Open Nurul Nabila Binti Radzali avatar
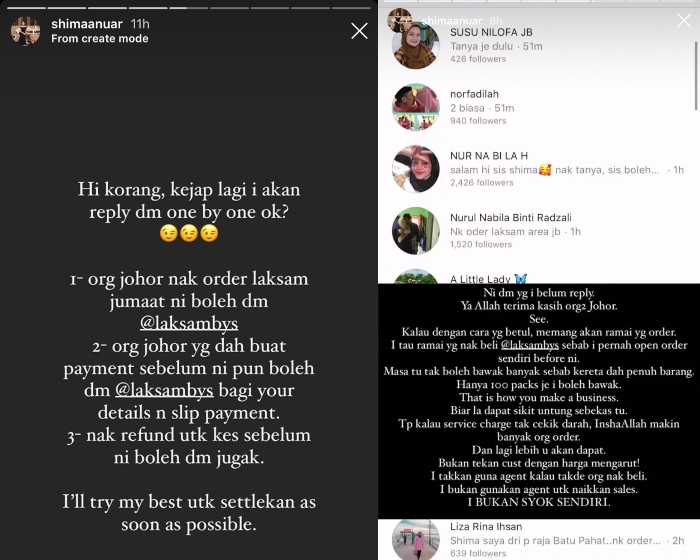Image resolution: width=700 pixels, height=560 pixels. (416, 230)
